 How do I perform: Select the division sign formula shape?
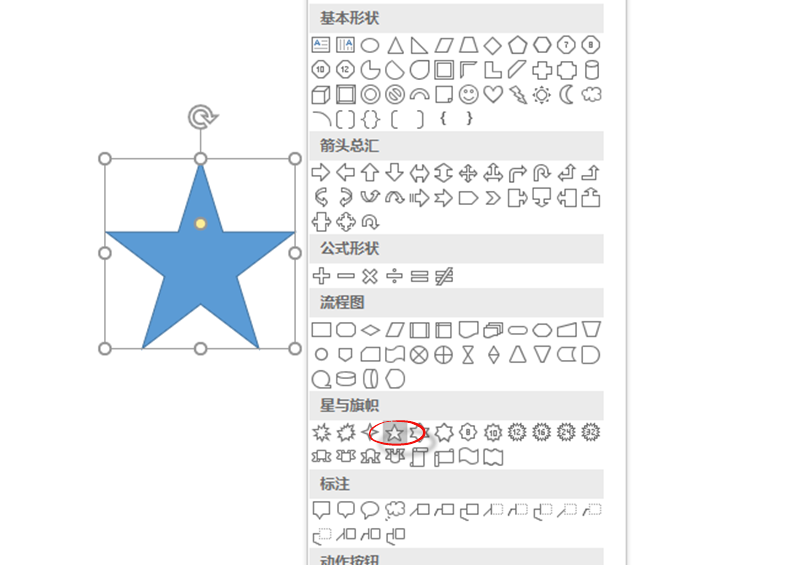click(x=394, y=276)
